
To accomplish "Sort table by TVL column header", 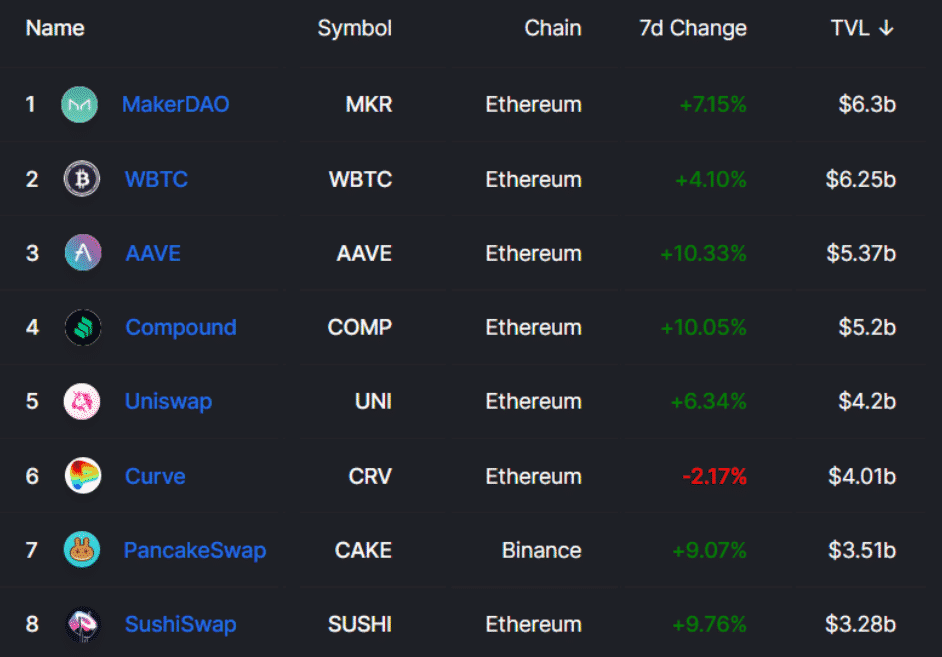I will [x=850, y=28].
